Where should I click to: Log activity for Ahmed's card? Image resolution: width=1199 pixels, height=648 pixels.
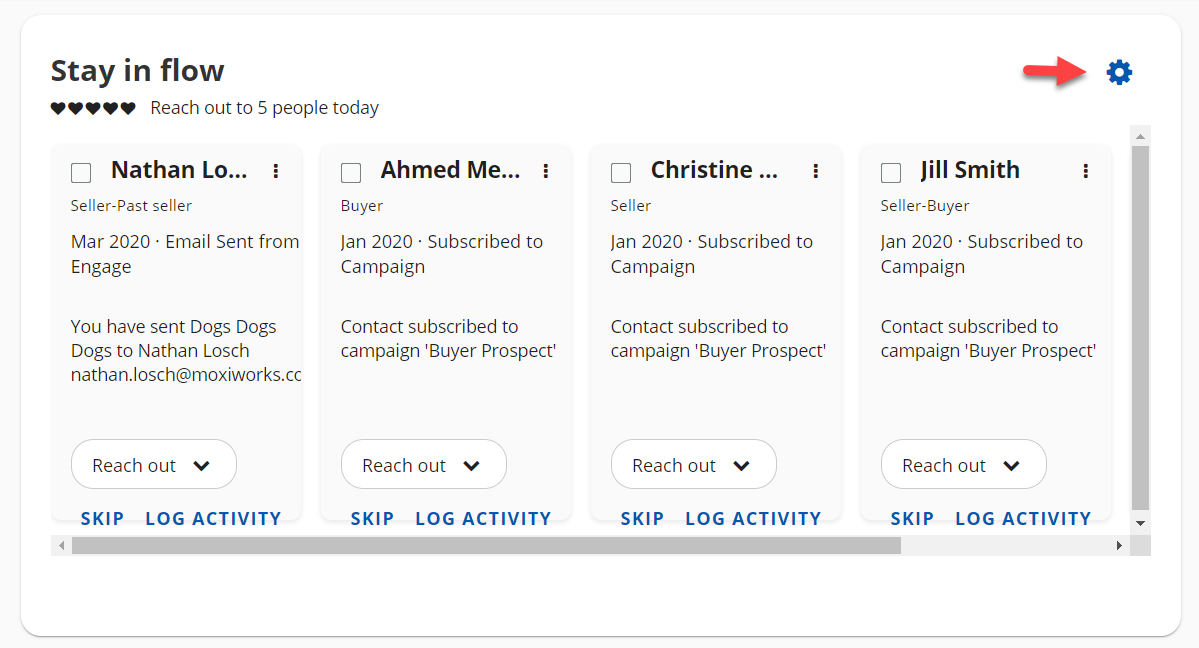483,518
